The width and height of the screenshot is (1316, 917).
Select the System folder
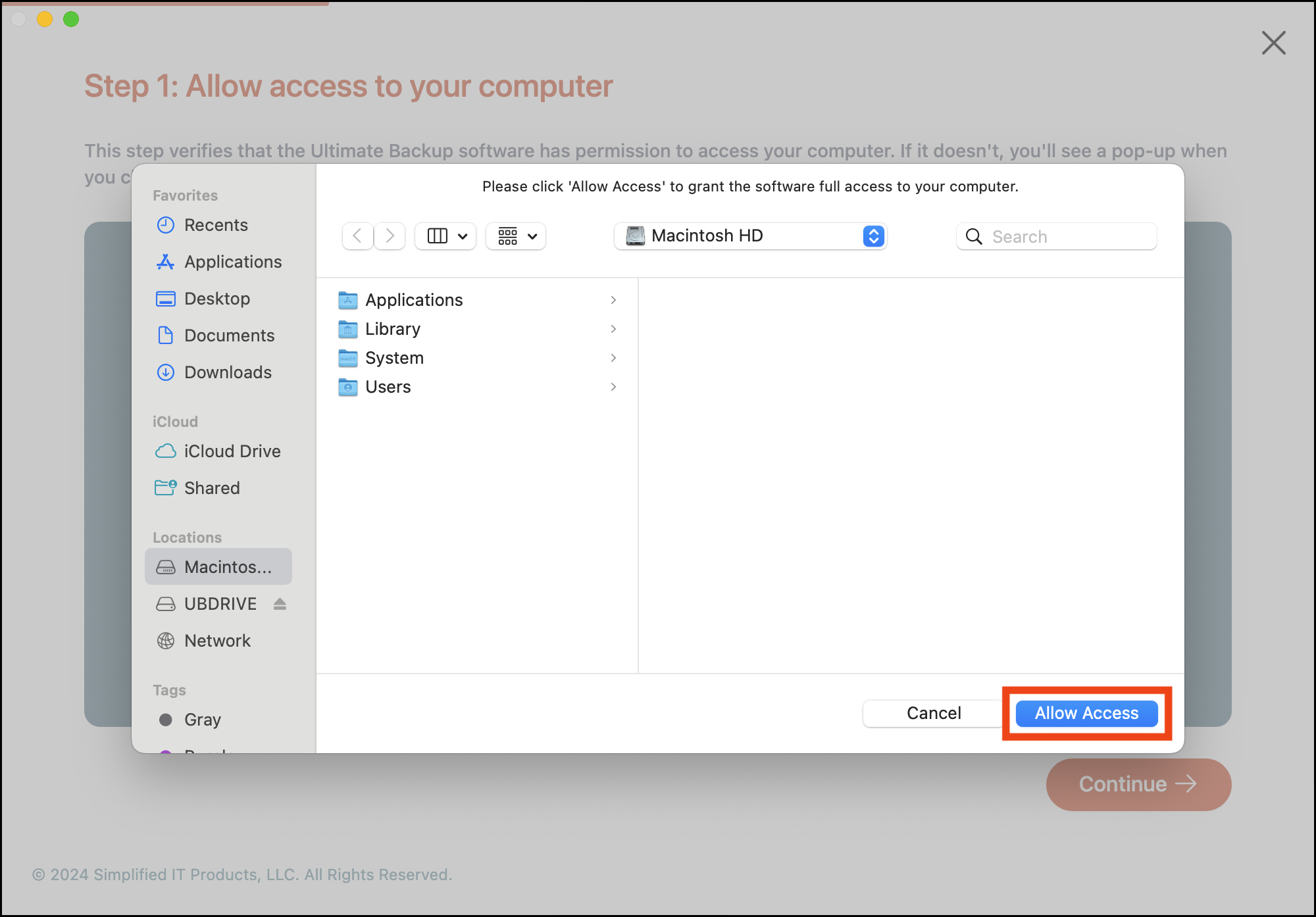tap(477, 358)
